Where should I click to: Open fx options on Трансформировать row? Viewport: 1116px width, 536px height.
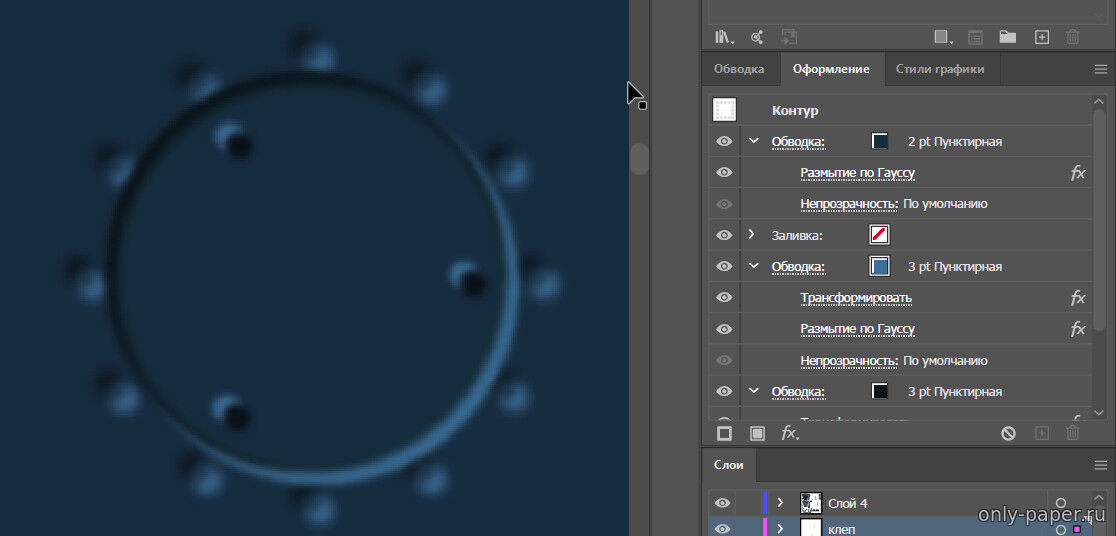pos(1077,298)
